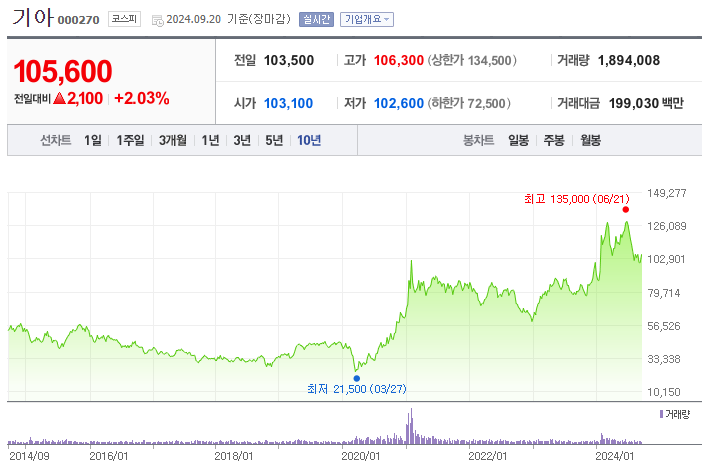Click the 고가 value 106,300
The width and height of the screenshot is (702, 472).
398,60
